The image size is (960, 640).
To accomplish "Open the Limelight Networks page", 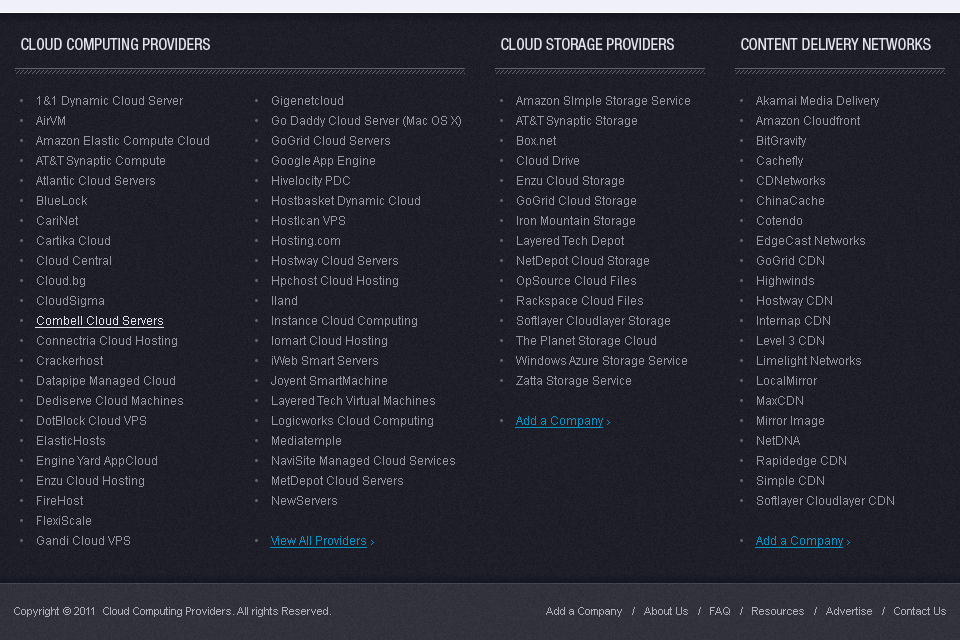I will tap(809, 360).
